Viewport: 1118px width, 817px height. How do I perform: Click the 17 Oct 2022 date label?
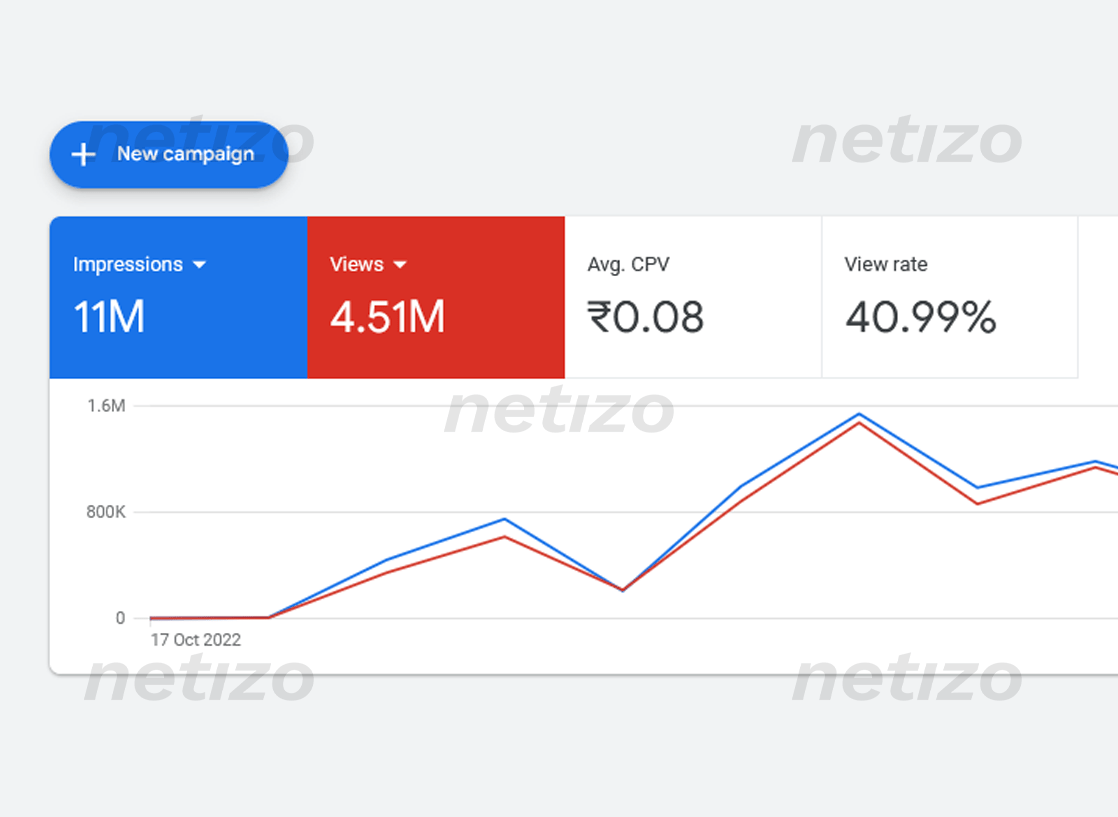[196, 639]
